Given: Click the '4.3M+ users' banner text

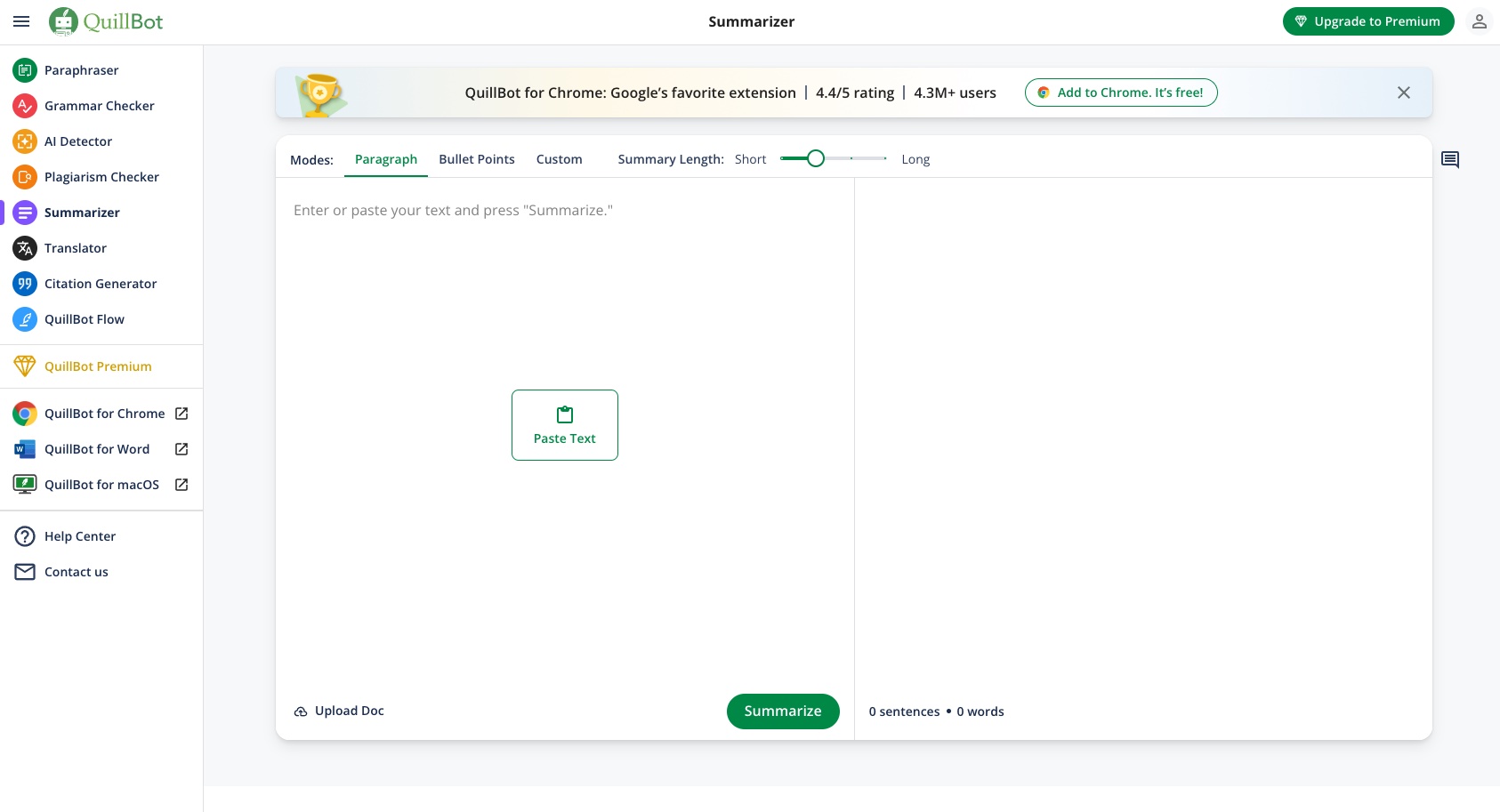Looking at the screenshot, I should point(955,92).
